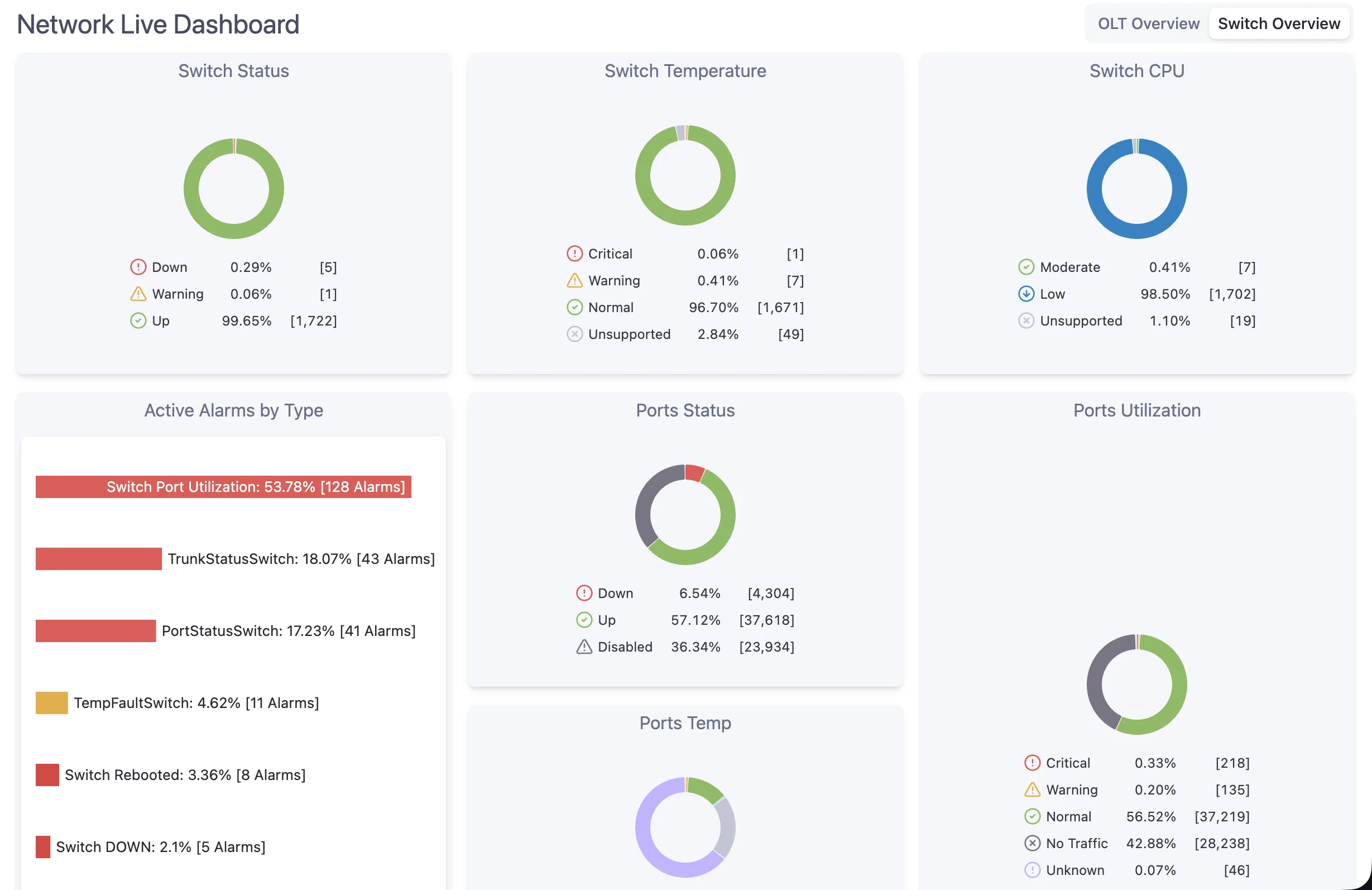Expand the Active Alarms by Type panel
This screenshot has width=1372, height=890.
click(233, 410)
